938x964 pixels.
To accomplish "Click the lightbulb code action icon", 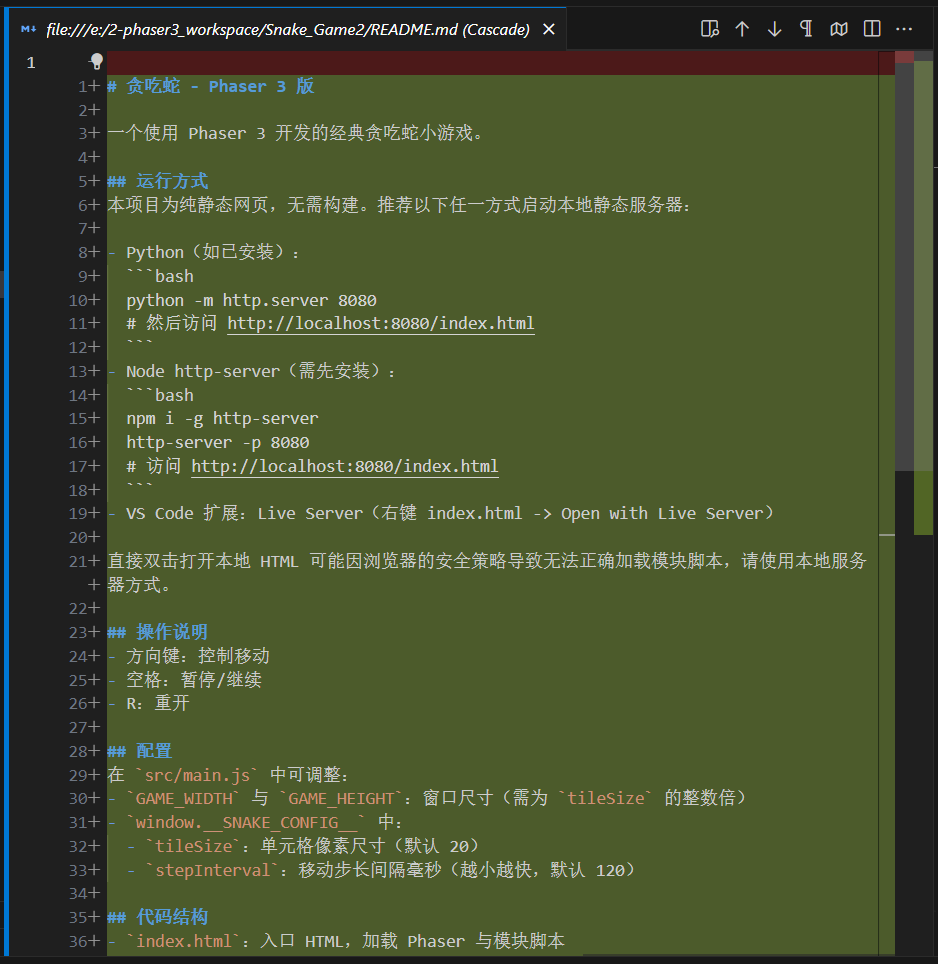I will 97,61.
